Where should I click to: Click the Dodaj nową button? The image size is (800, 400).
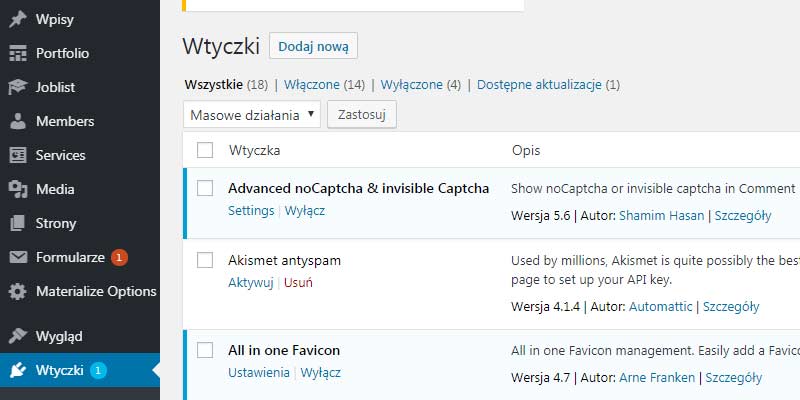[x=313, y=46]
